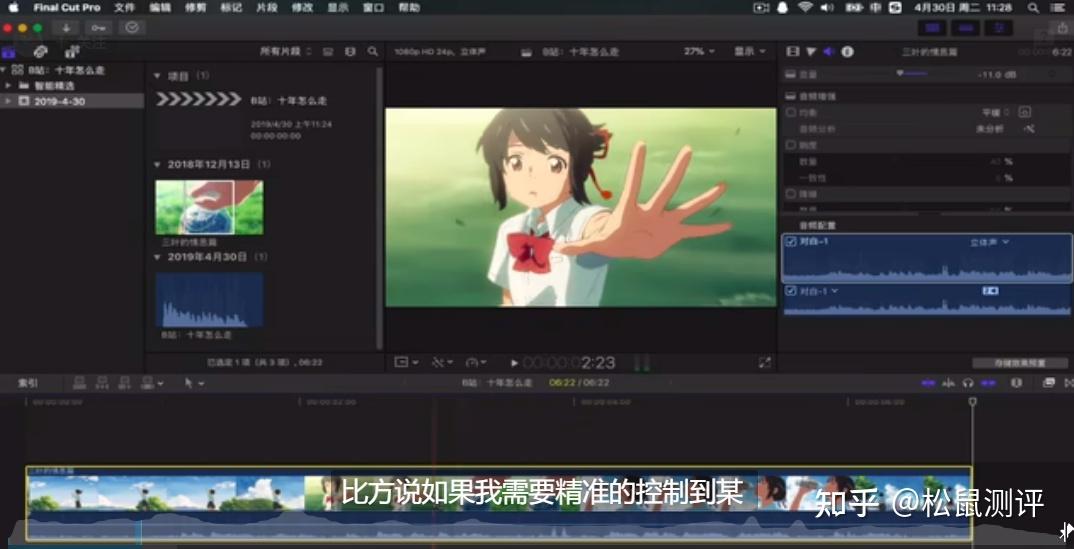This screenshot has height=549, width=1074.
Task: Open the 立体声 channel dropdown
Action: 990,242
